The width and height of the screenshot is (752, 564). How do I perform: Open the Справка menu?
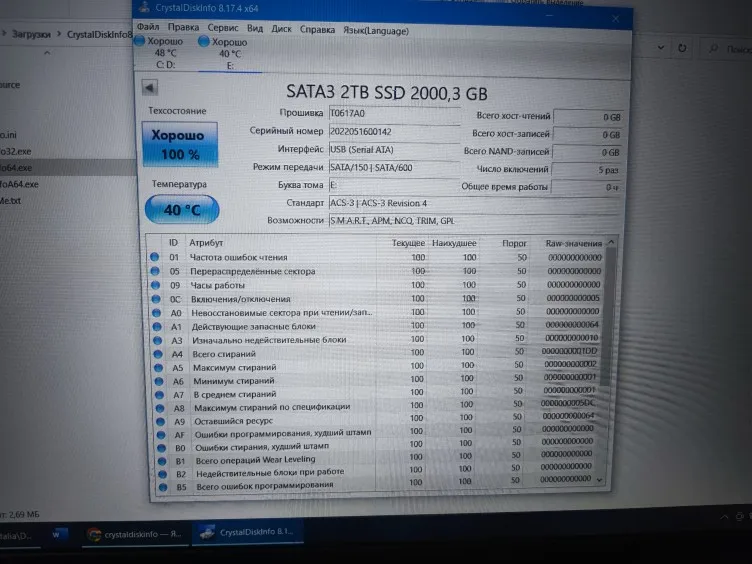pos(317,30)
